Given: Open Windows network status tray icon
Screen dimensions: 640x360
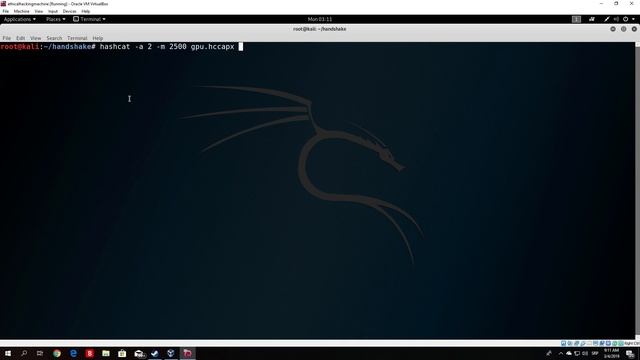Looking at the screenshot, I should tap(577, 353).
